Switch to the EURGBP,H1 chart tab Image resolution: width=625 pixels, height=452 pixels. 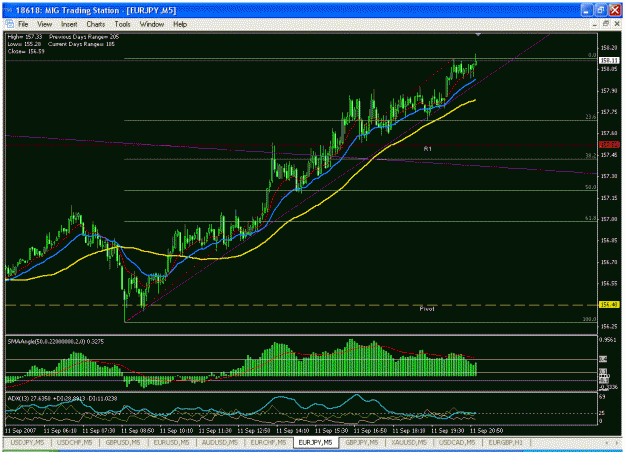coord(505,442)
